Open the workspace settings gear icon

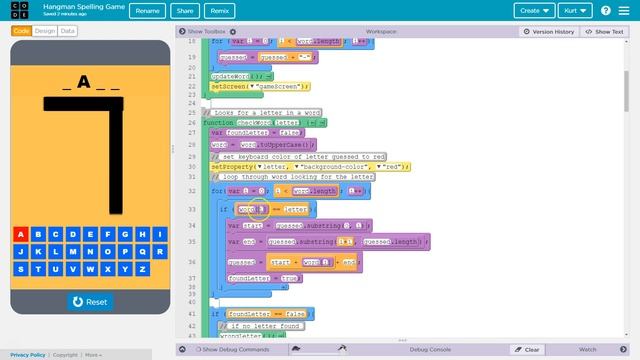233,32
